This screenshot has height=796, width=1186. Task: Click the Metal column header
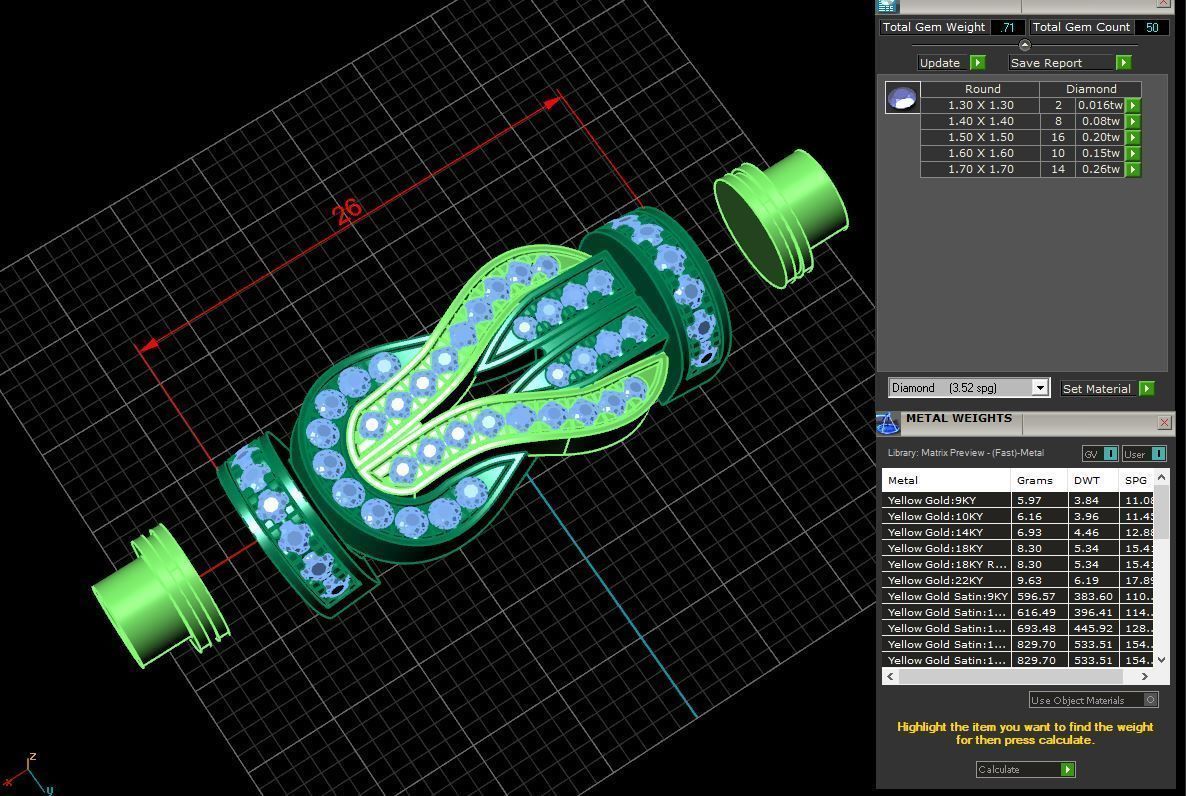coord(946,480)
